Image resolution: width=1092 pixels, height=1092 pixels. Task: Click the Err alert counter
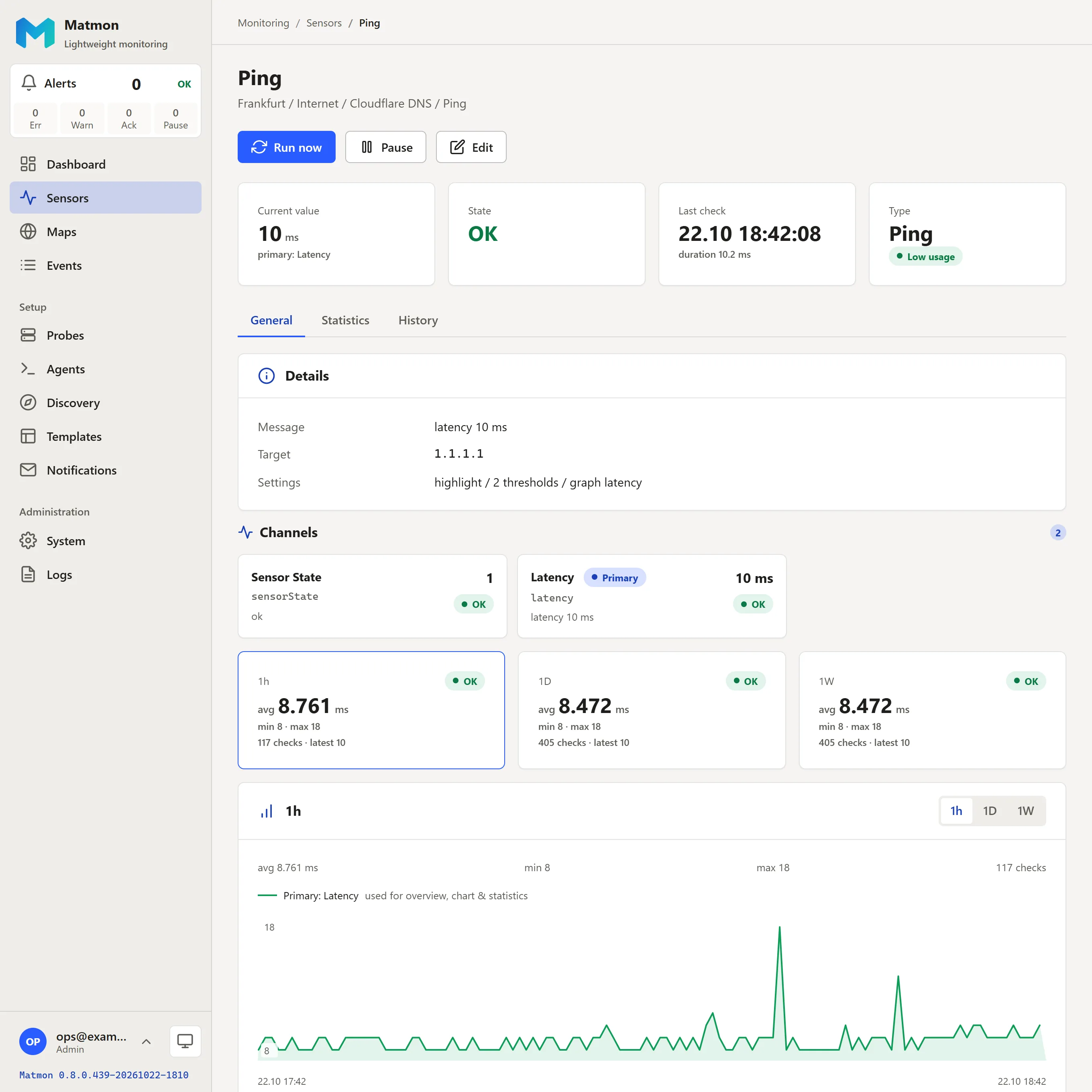pyautogui.click(x=35, y=118)
